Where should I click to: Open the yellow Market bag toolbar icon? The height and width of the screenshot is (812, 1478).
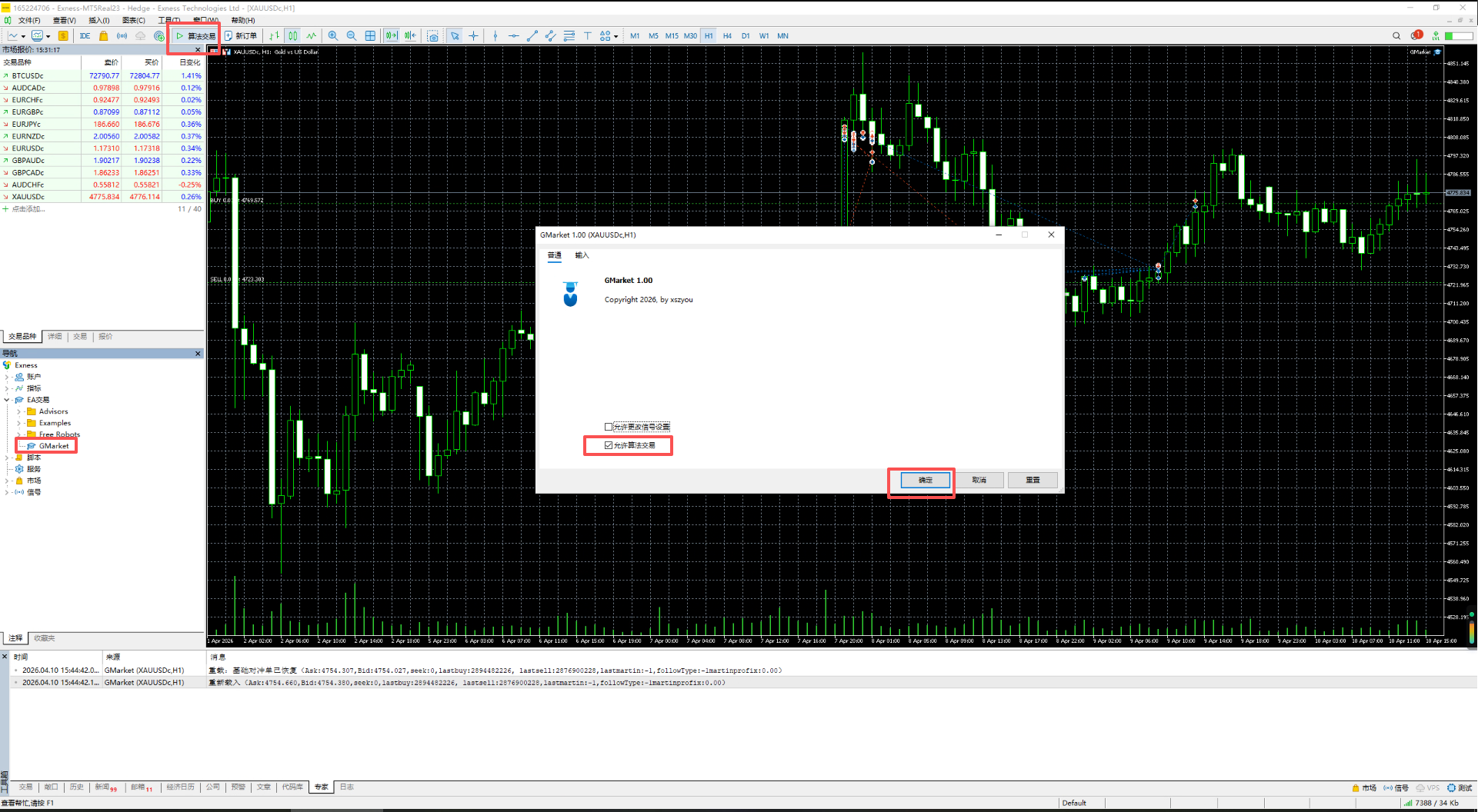[103, 36]
